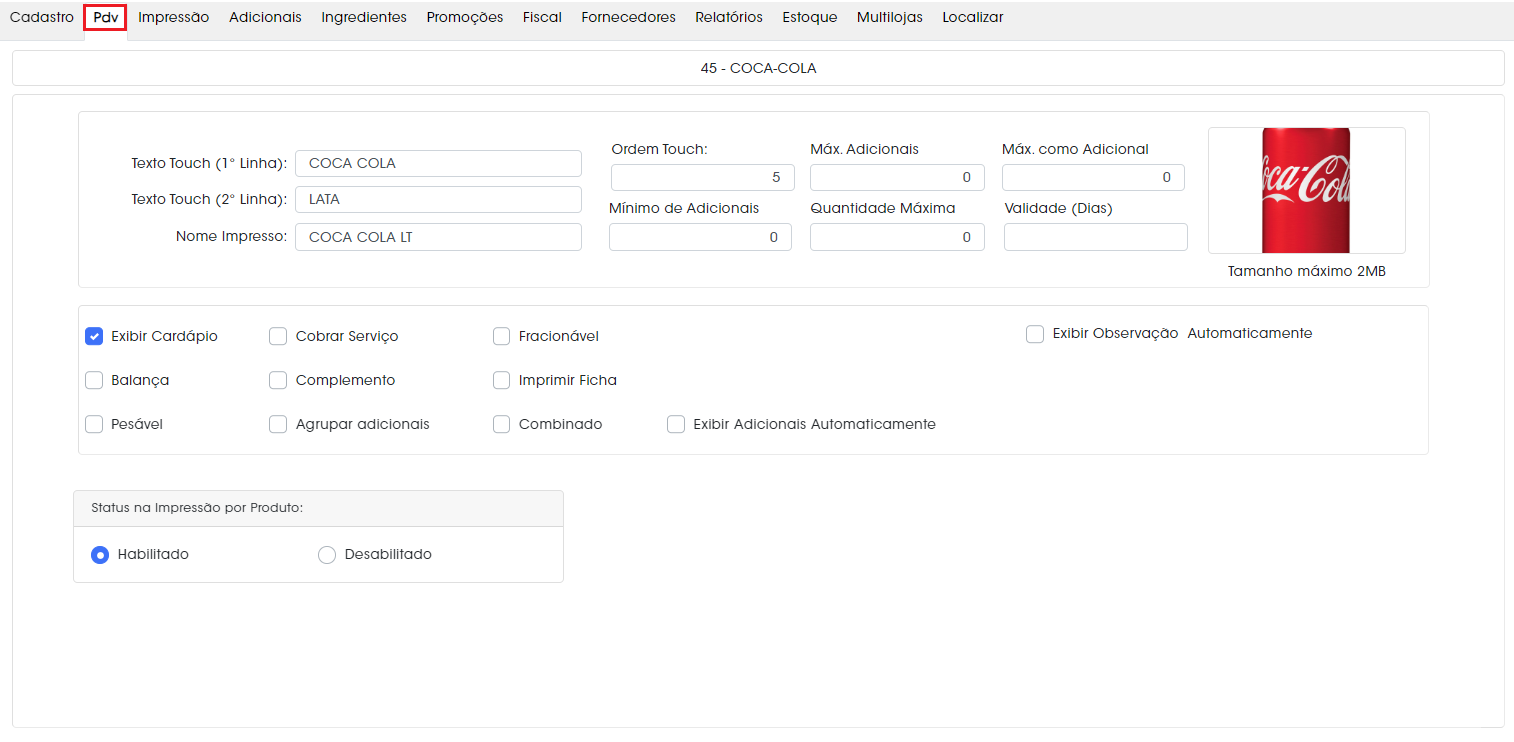This screenshot has height=742, width=1514.
Task: Toggle the Agrupar adicionais checkbox
Action: [278, 424]
